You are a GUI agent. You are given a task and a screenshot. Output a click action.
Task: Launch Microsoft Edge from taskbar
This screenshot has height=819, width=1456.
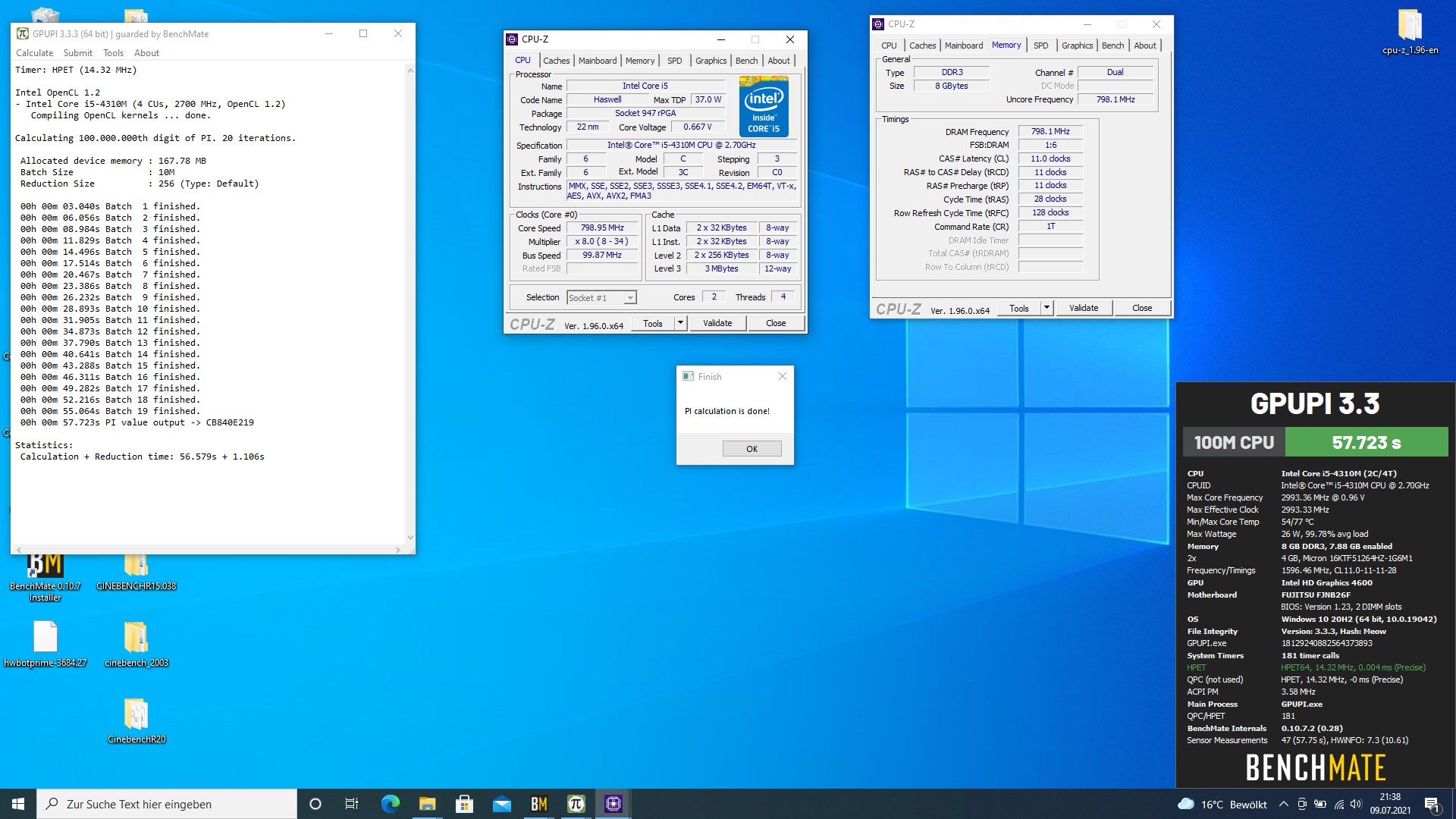390,804
